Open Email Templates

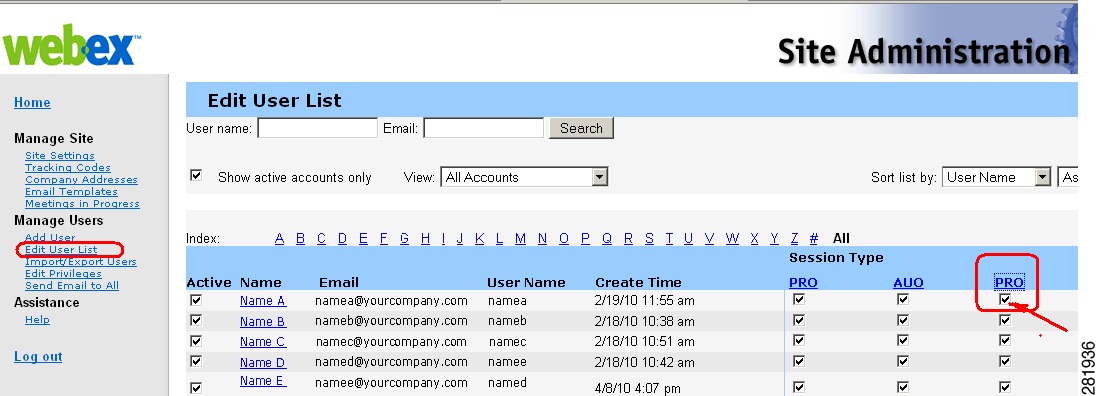point(72,192)
